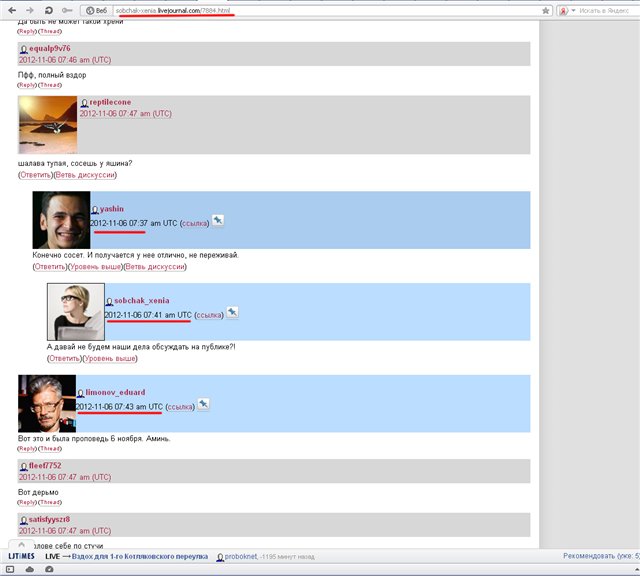Reload the page with the refresh icon

tap(48, 9)
